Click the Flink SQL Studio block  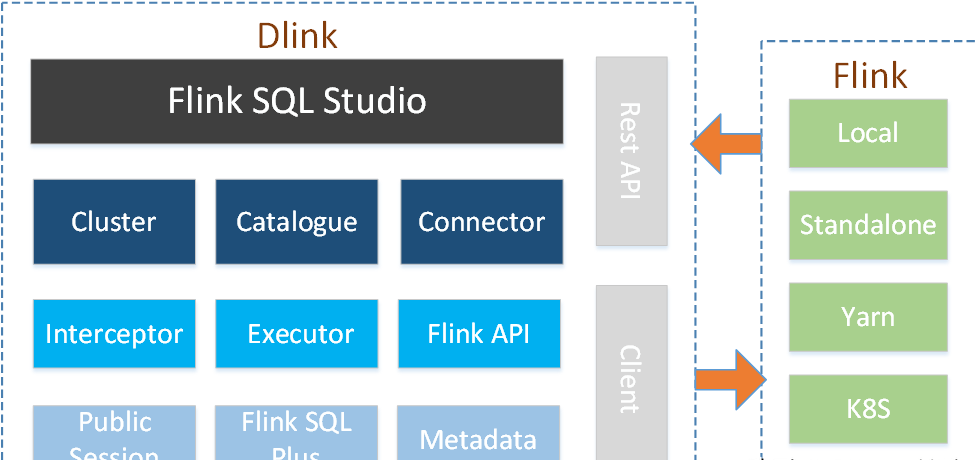(x=297, y=101)
